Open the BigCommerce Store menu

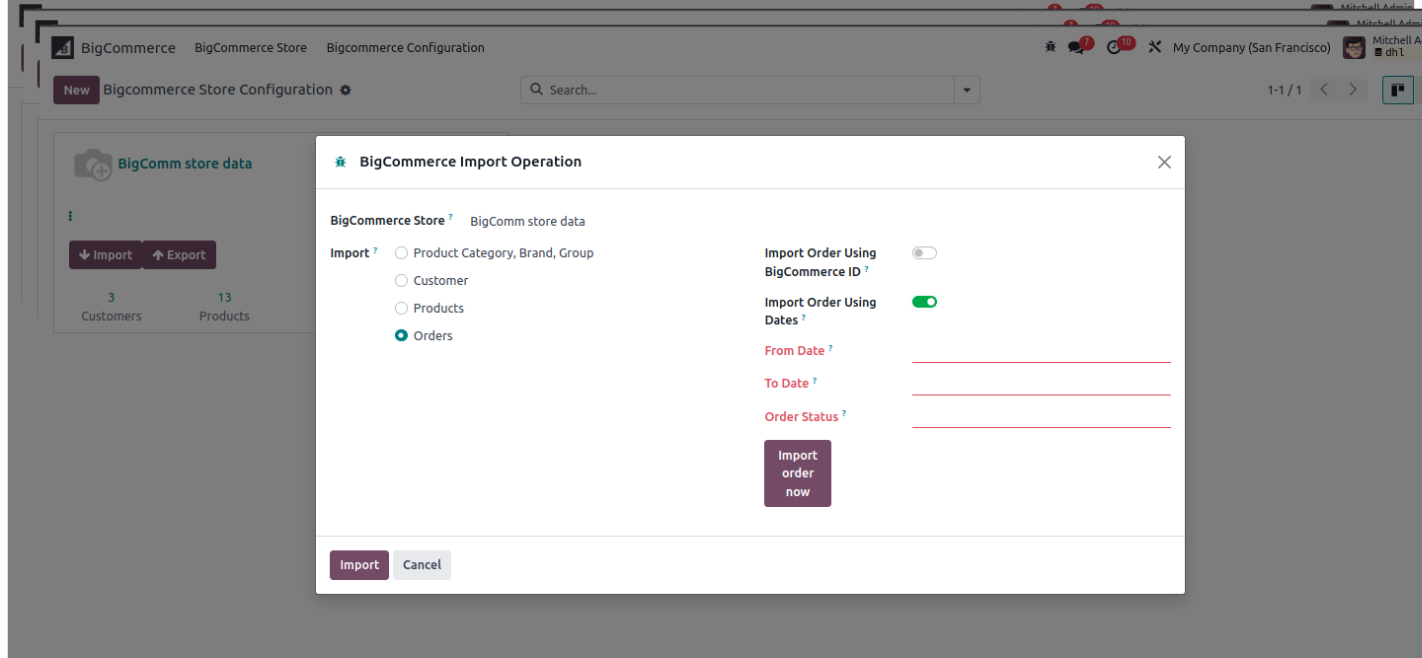click(x=250, y=48)
